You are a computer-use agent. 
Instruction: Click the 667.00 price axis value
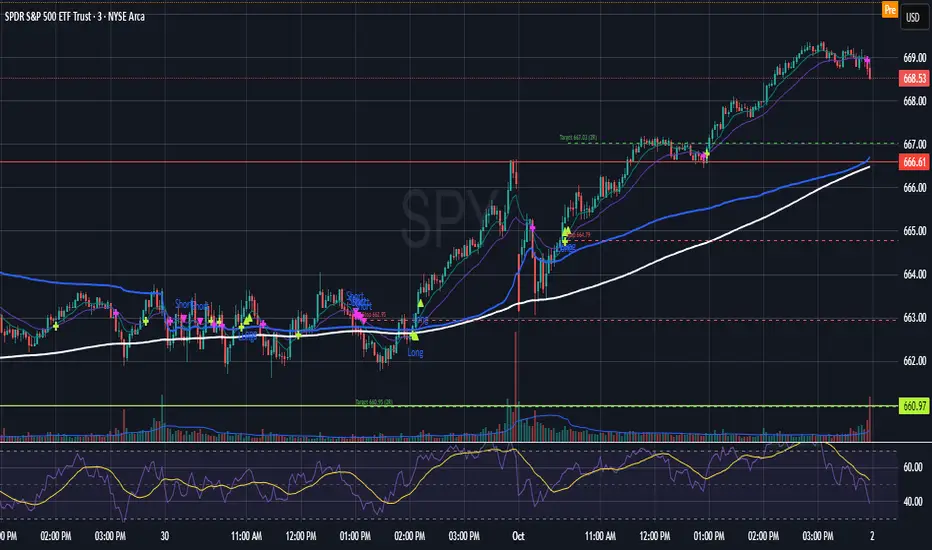(914, 144)
